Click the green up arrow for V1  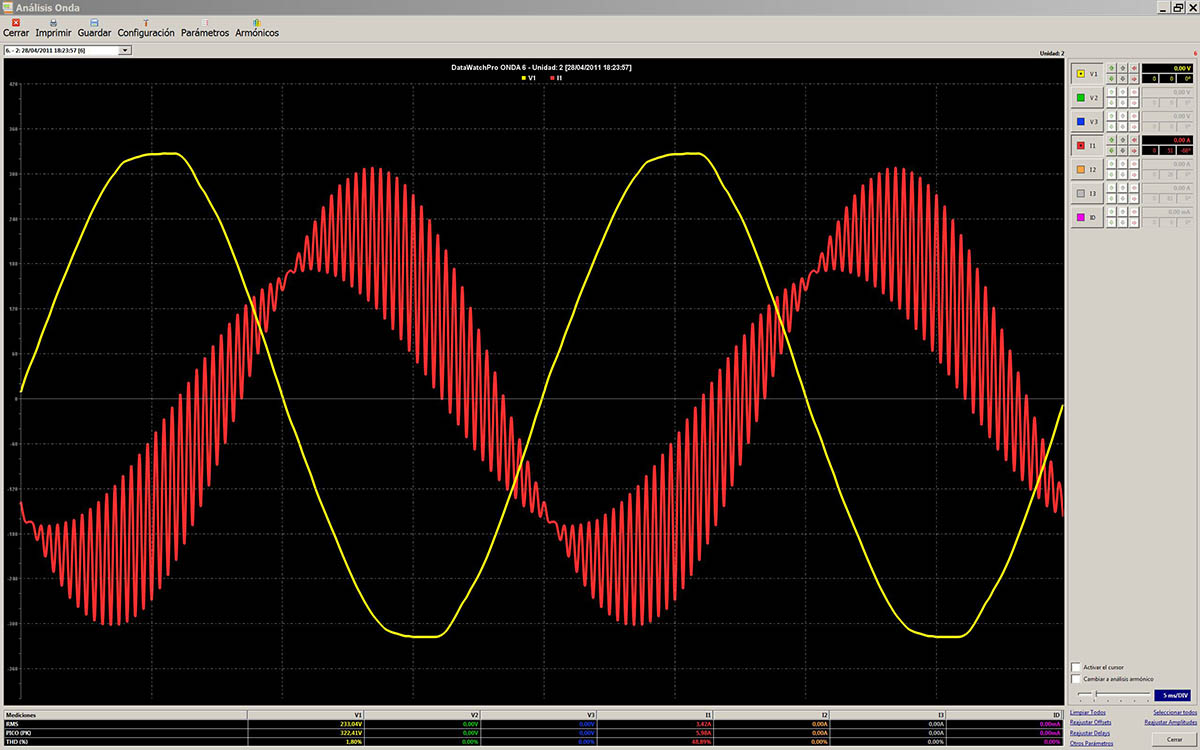[x=1111, y=68]
